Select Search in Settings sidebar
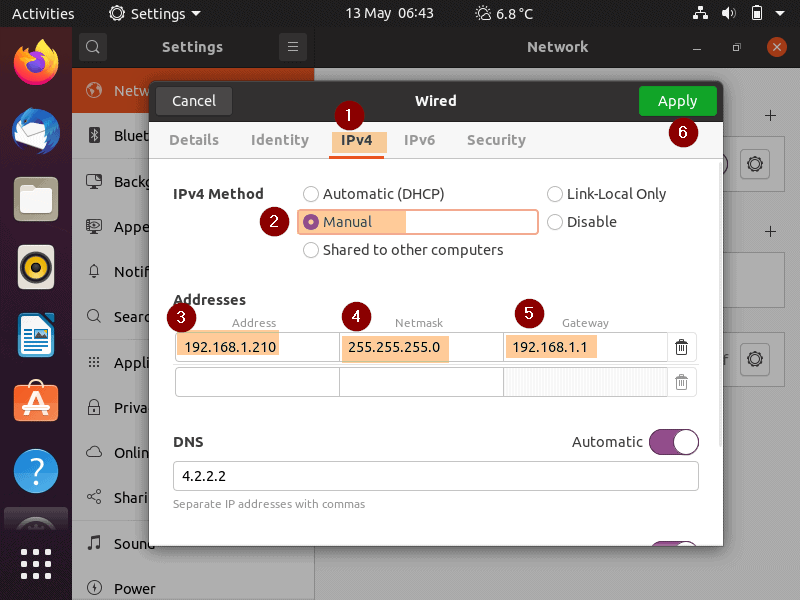The image size is (800, 600). point(111,317)
